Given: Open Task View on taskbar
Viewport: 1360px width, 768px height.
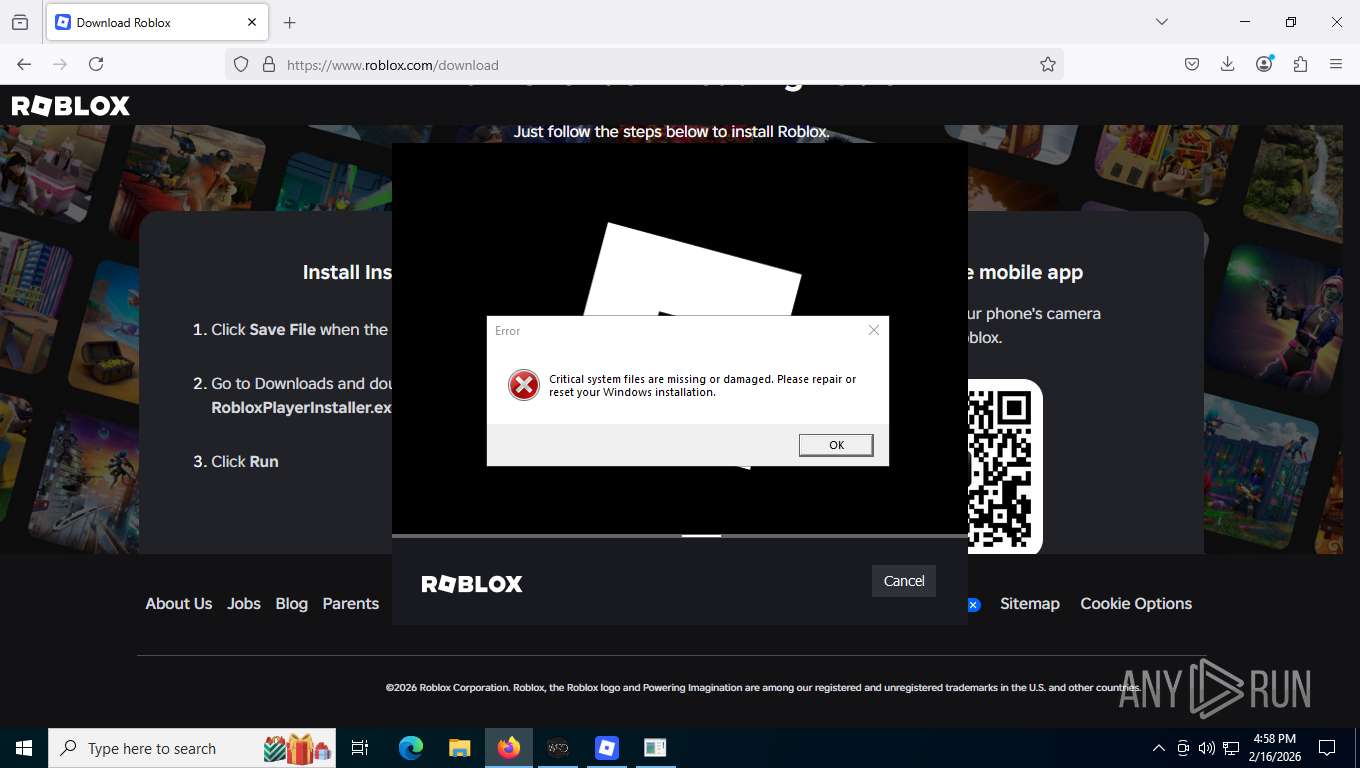Looking at the screenshot, I should click(360, 748).
